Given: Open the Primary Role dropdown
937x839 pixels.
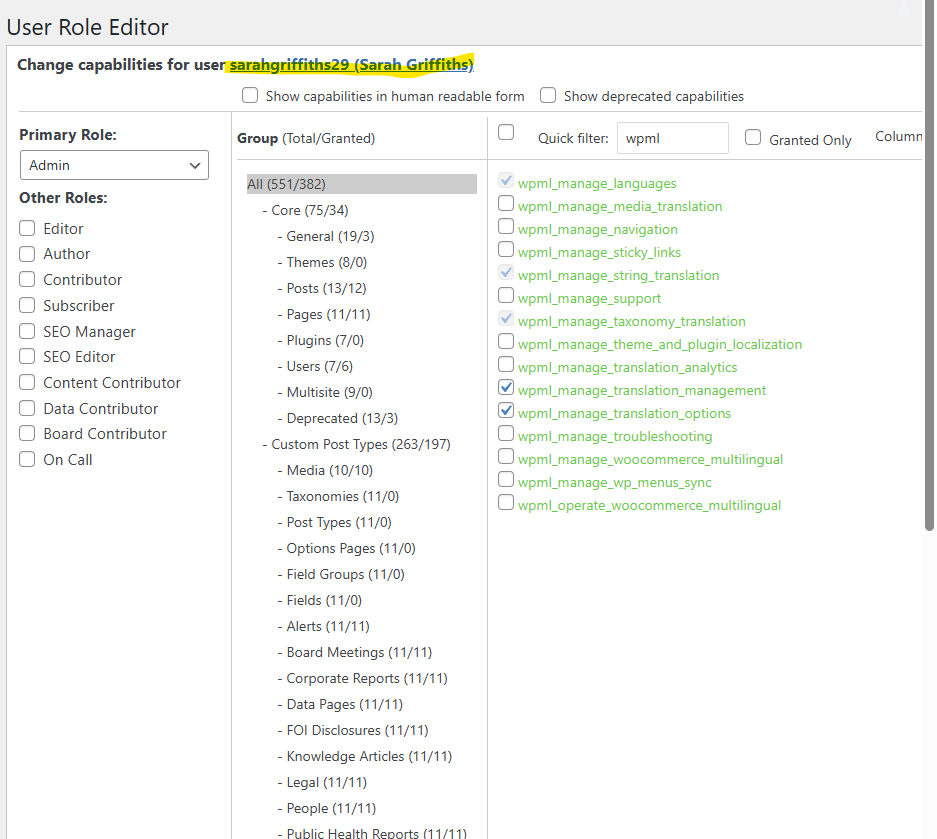Looking at the screenshot, I should point(114,165).
